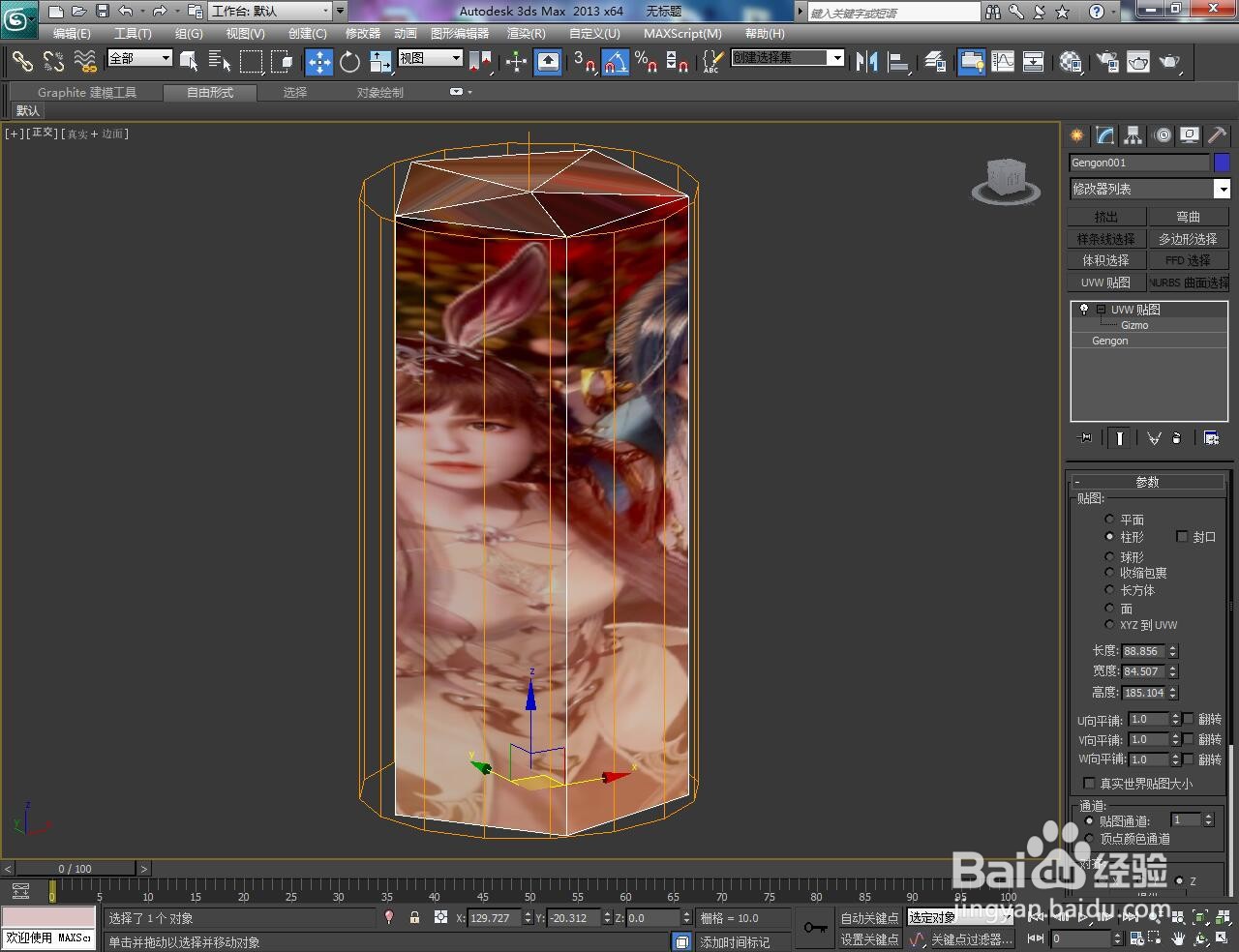Enable the 封口 checkbox

click(x=1182, y=536)
